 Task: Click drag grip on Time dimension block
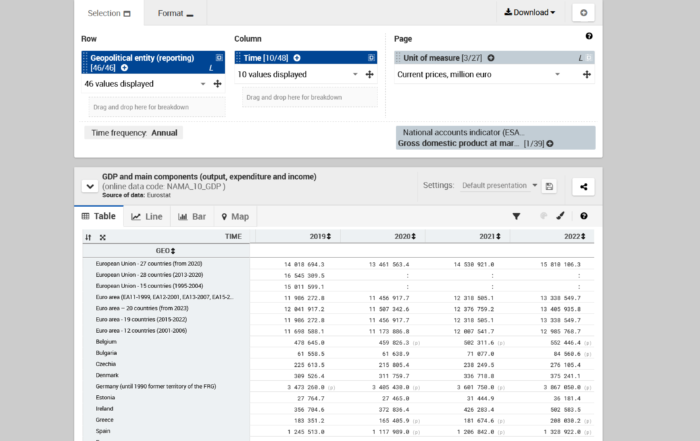[238, 58]
